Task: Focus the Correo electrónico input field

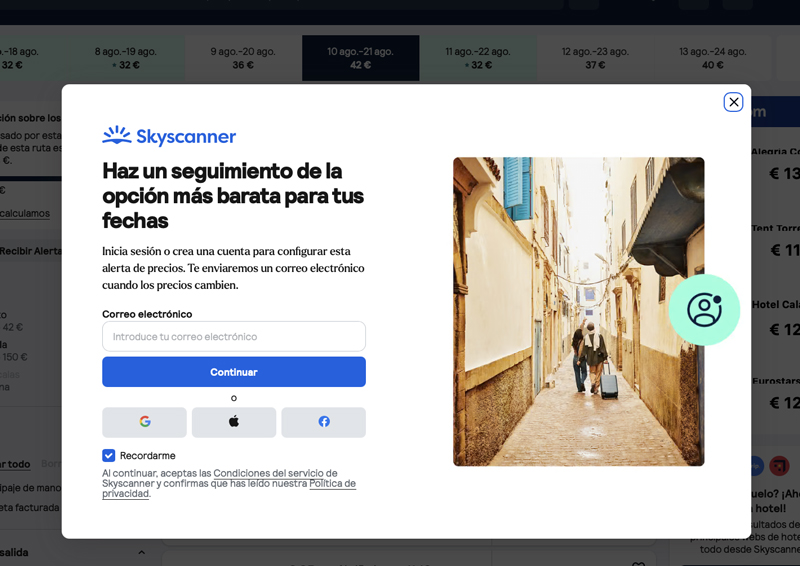Action: pyautogui.click(x=234, y=336)
